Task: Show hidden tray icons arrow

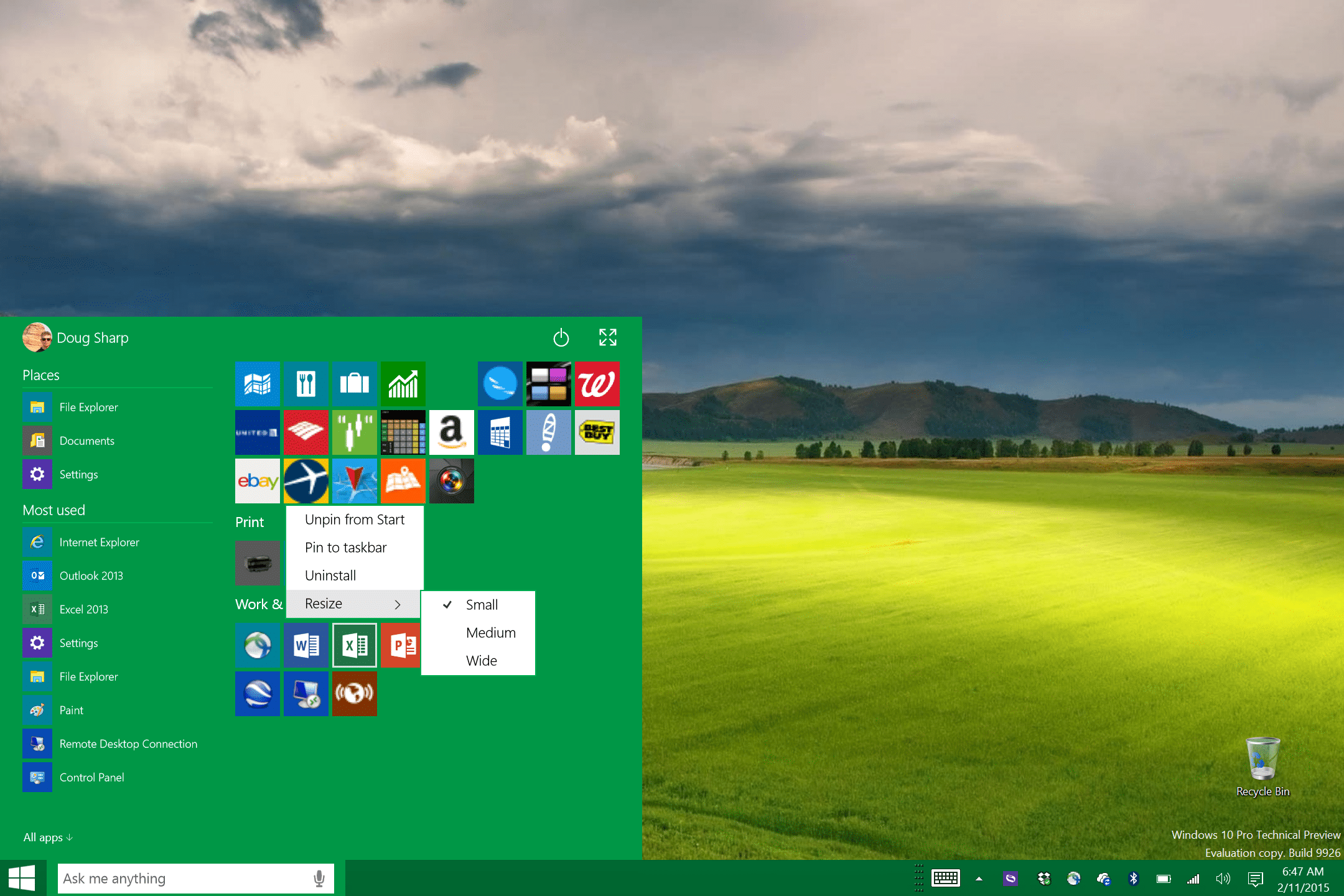Action: (x=979, y=879)
